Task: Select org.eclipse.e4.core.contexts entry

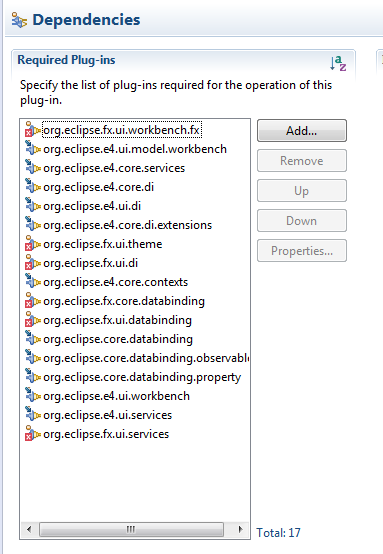Action: click(x=116, y=282)
